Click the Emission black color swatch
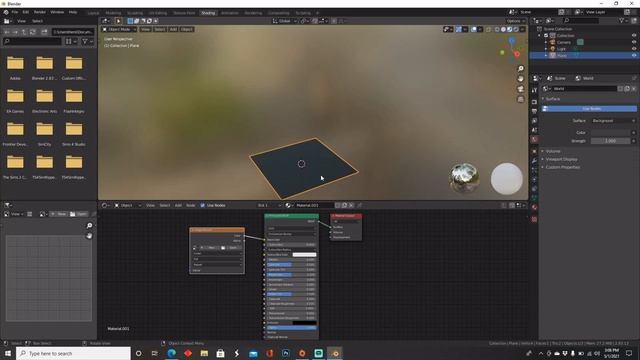This screenshot has width=640, height=360. point(304,323)
